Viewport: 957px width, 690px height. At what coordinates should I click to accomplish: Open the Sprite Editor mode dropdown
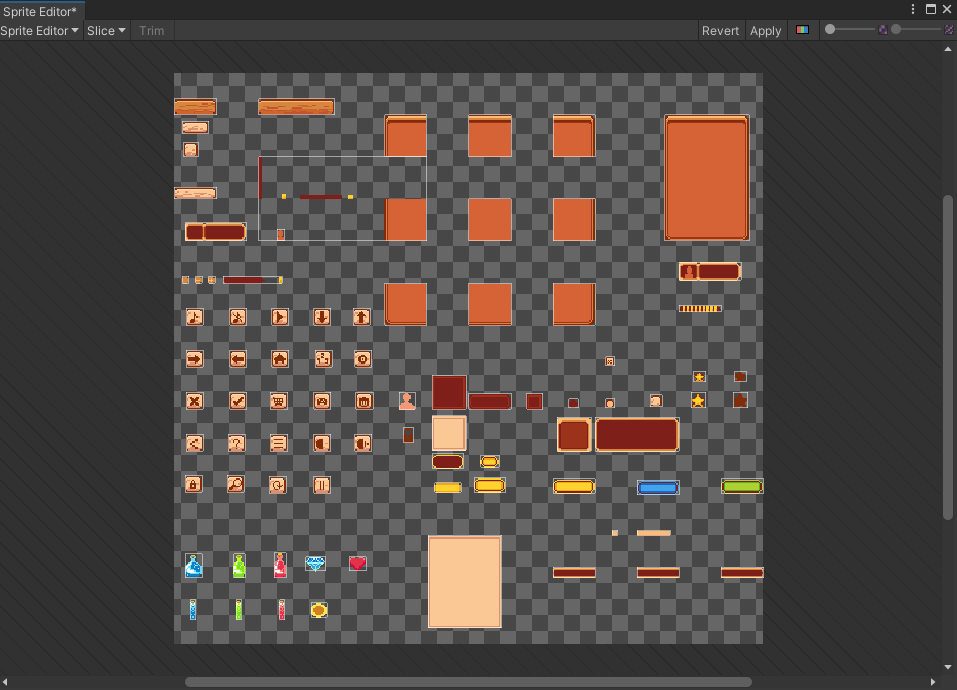point(40,31)
